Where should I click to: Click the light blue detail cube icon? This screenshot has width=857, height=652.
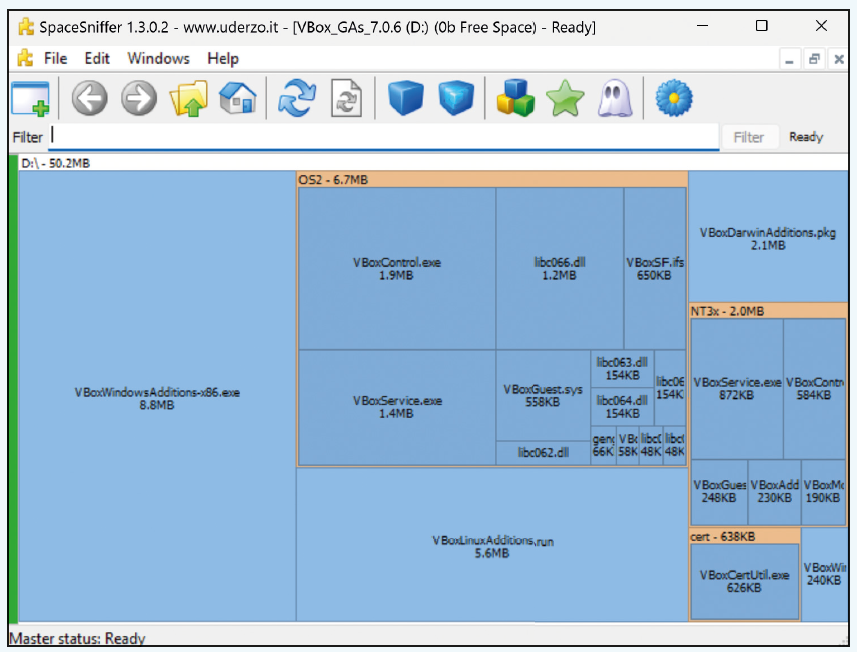point(456,98)
